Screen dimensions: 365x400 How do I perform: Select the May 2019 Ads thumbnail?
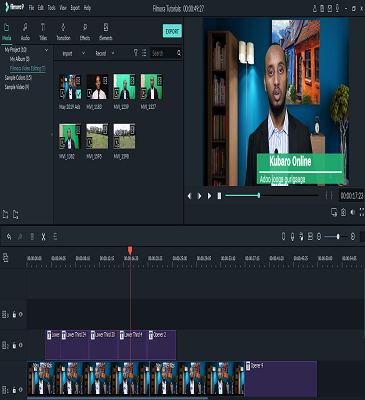(x=70, y=87)
